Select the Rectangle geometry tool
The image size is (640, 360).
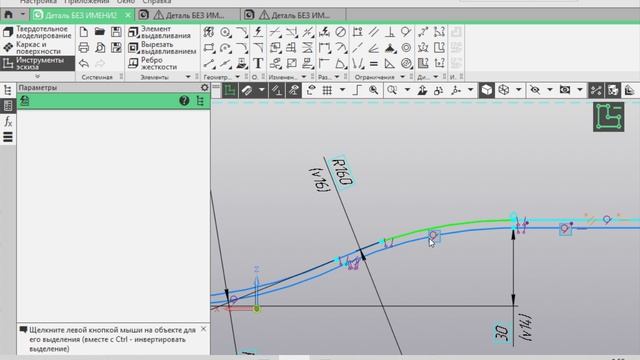click(209, 48)
